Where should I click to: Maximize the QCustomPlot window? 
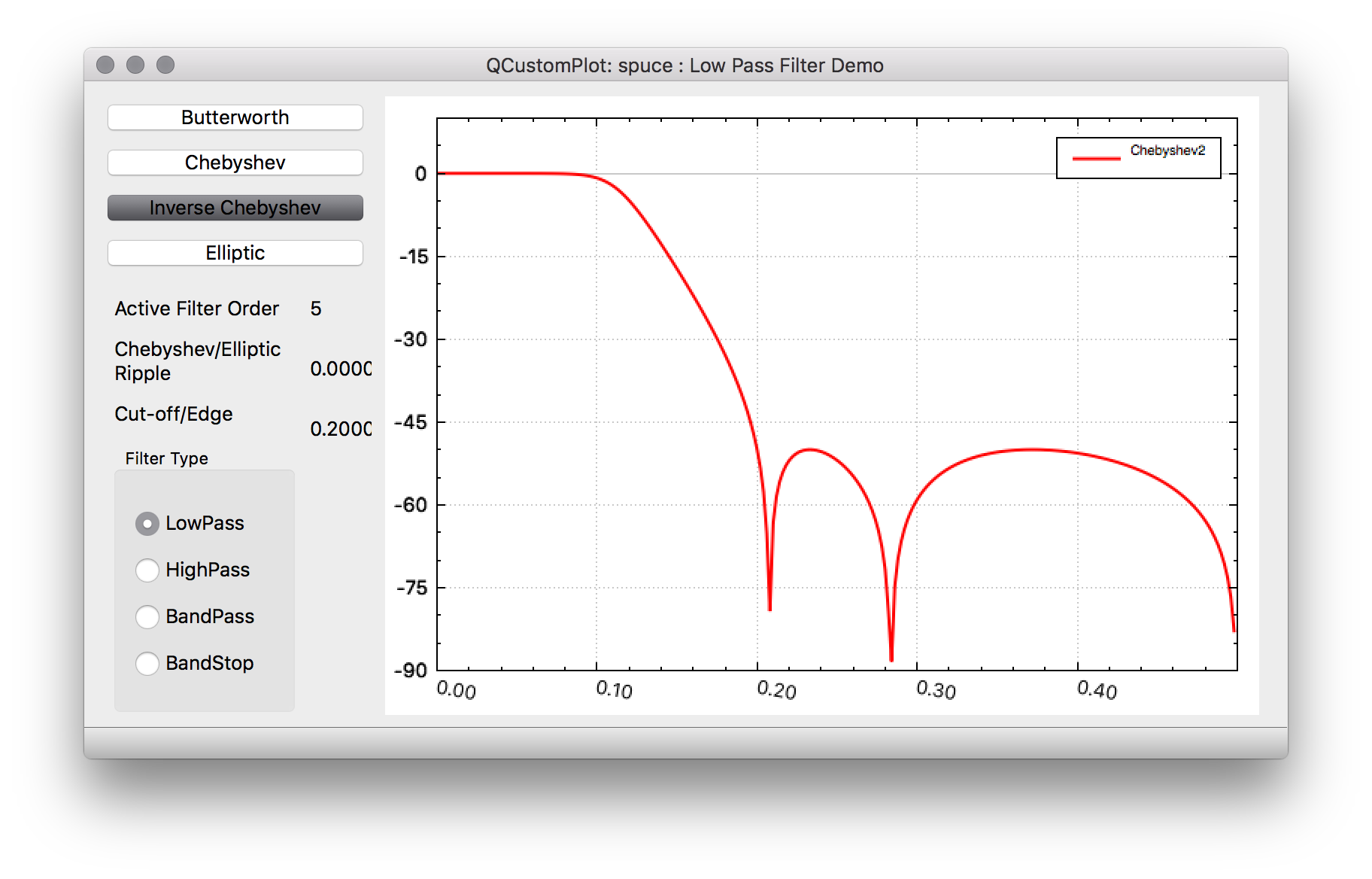click(165, 65)
